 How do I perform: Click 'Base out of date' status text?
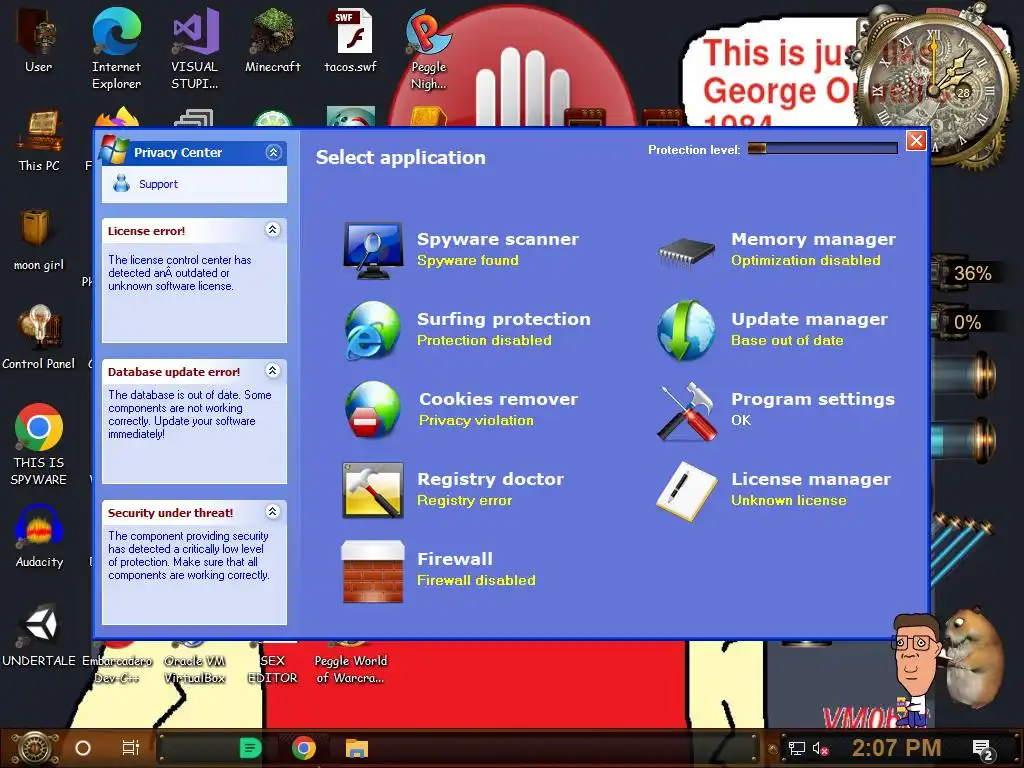pos(787,340)
